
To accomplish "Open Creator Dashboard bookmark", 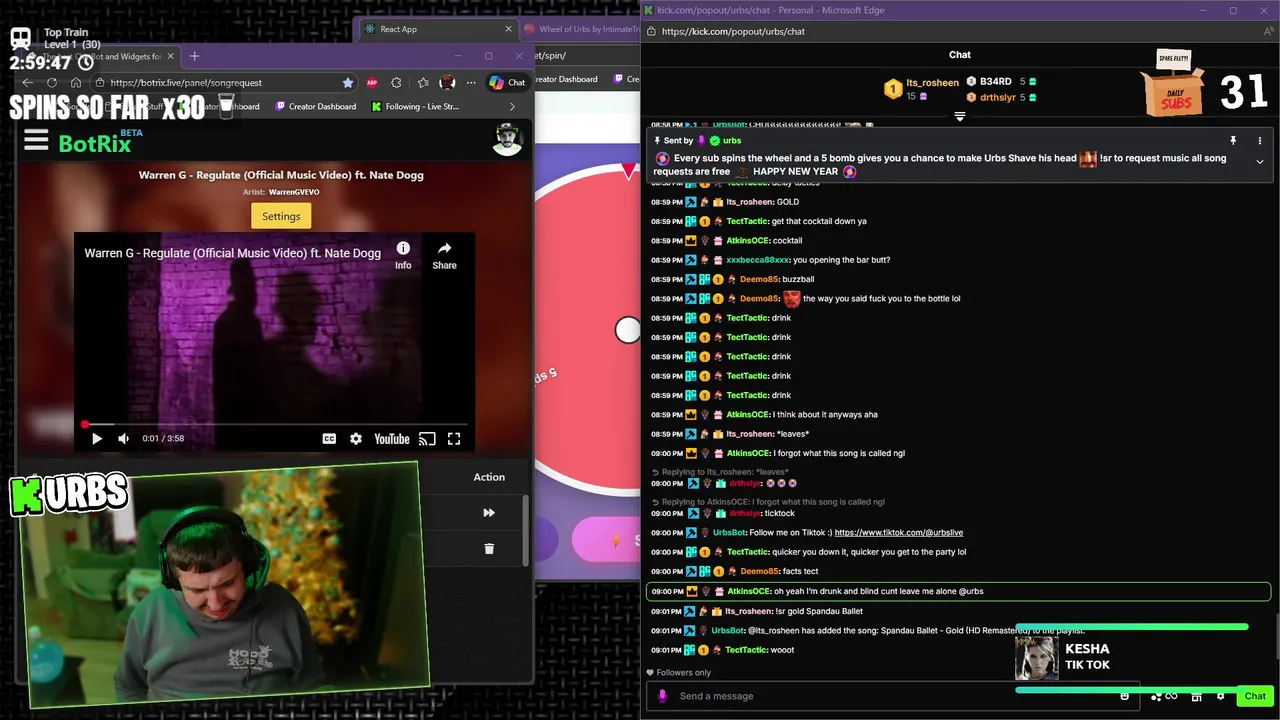I will pos(315,106).
